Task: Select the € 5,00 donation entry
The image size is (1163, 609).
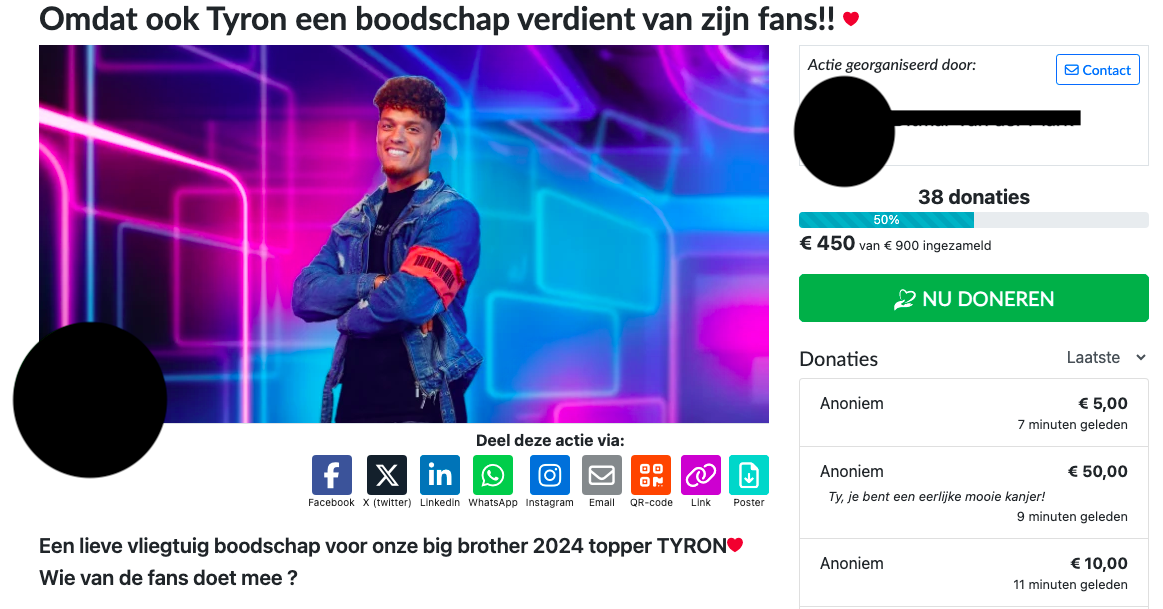Action: [973, 413]
